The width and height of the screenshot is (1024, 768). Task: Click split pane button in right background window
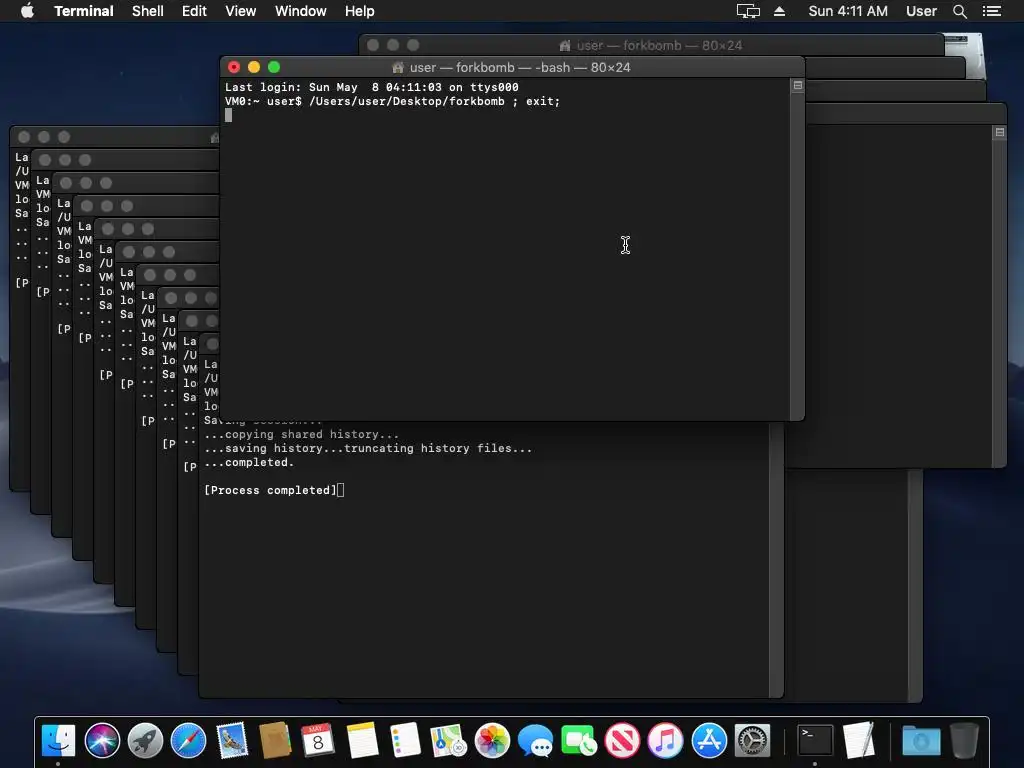pyautogui.click(x=1000, y=132)
